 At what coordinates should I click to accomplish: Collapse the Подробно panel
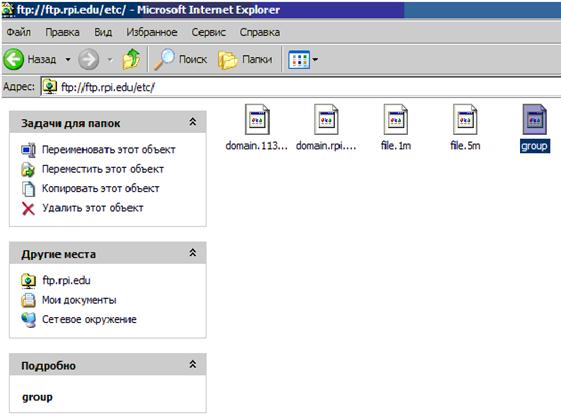192,365
